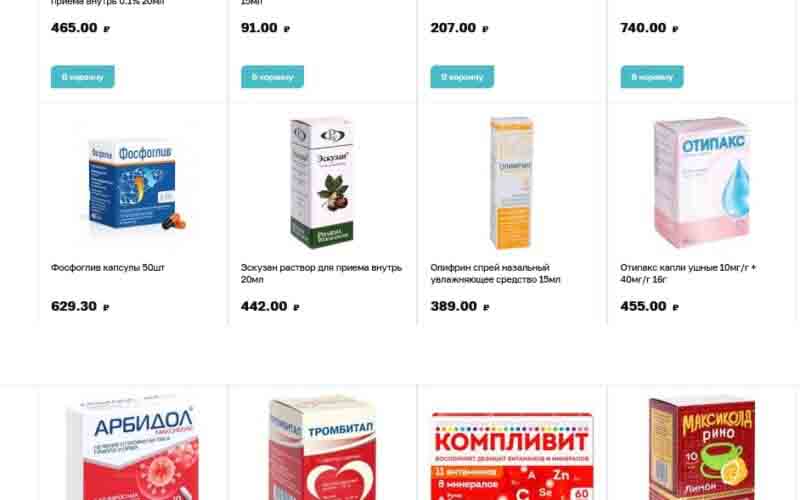The height and width of the screenshot is (500, 800).
Task: Open the Олифрин спрей назальный title link
Action: 495,273
